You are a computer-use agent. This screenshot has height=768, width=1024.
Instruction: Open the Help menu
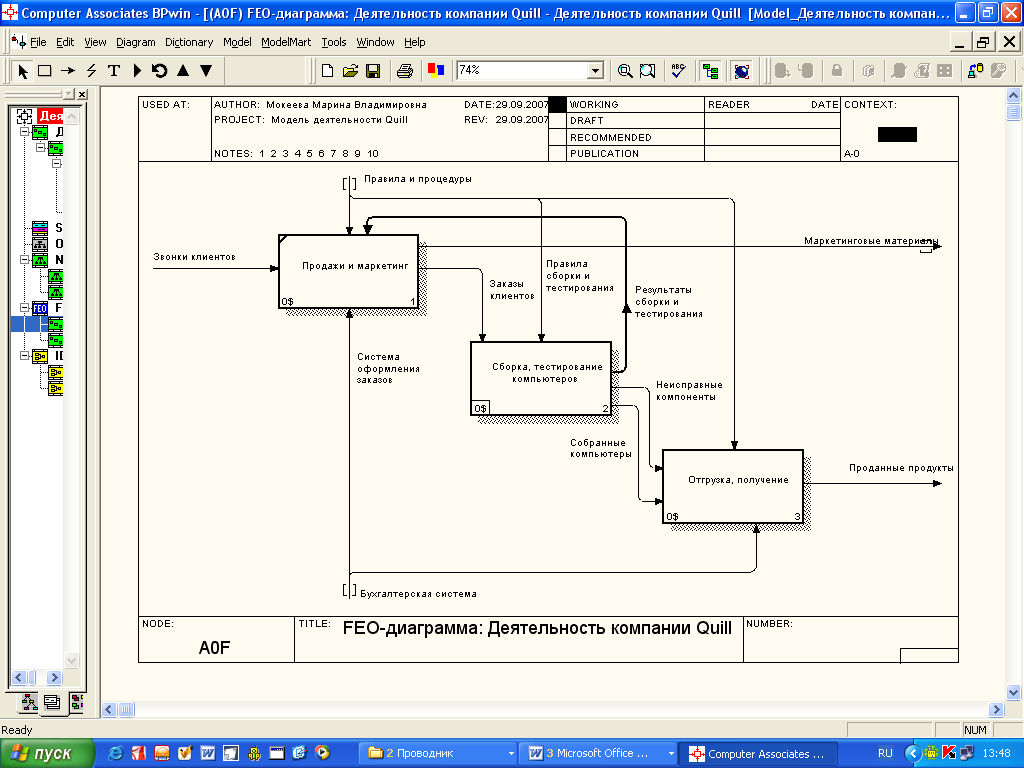(415, 42)
